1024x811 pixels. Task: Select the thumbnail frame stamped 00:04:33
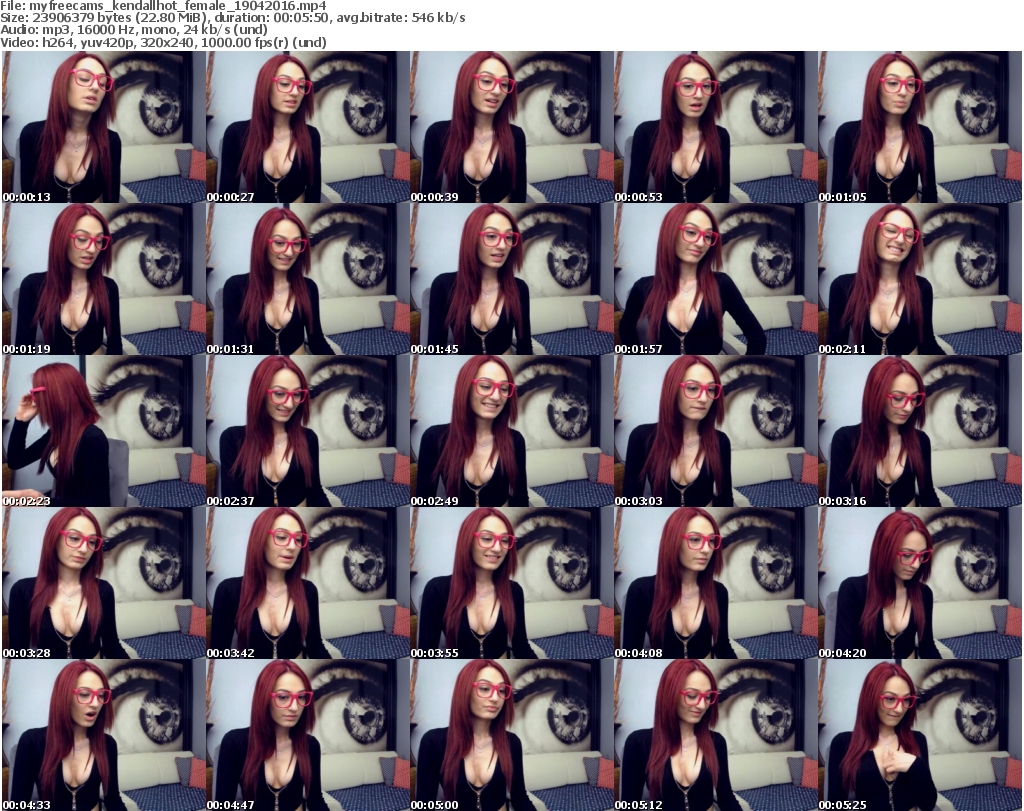click(104, 735)
